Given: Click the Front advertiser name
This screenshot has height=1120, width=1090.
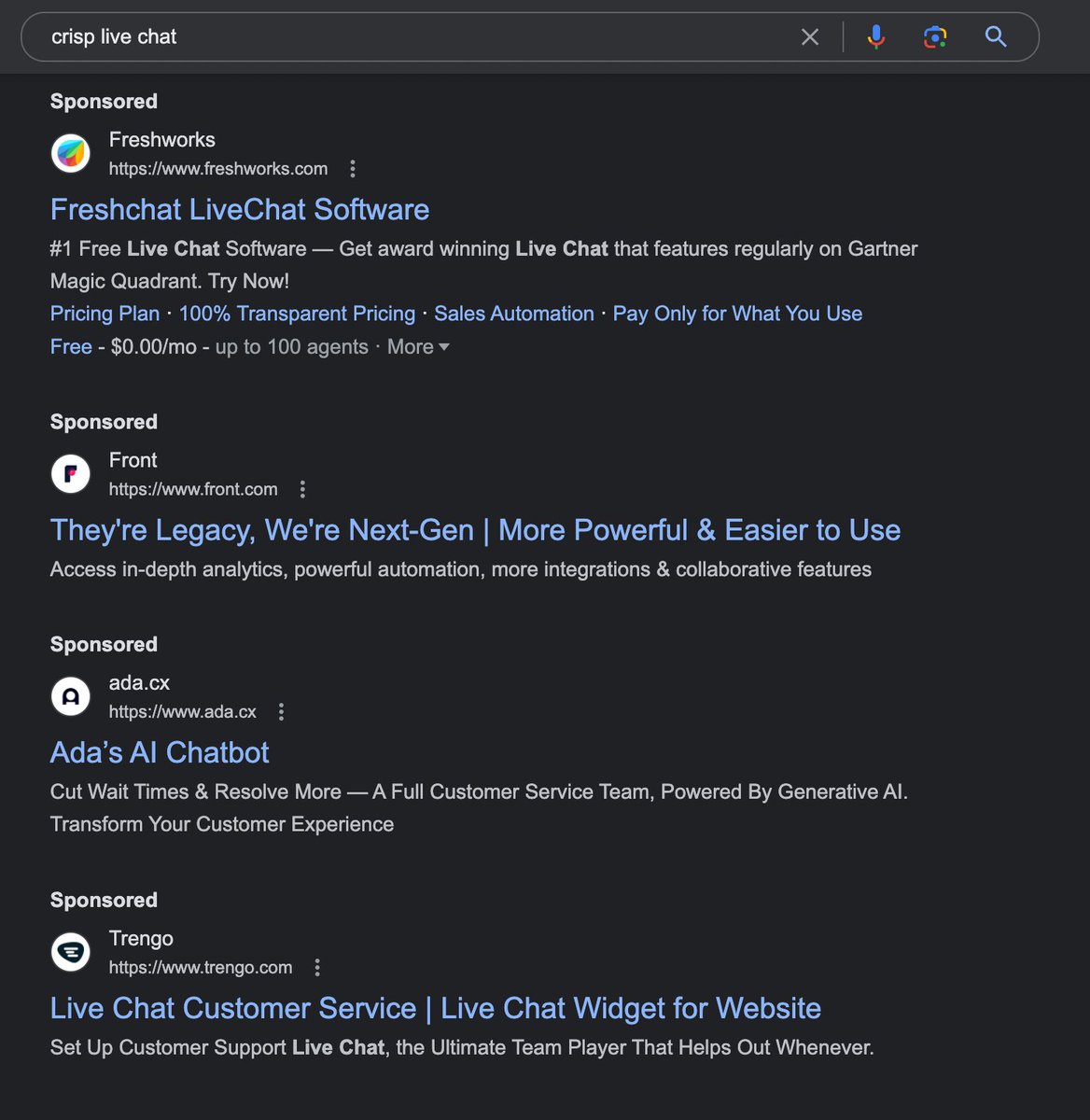Looking at the screenshot, I should (x=133, y=460).
